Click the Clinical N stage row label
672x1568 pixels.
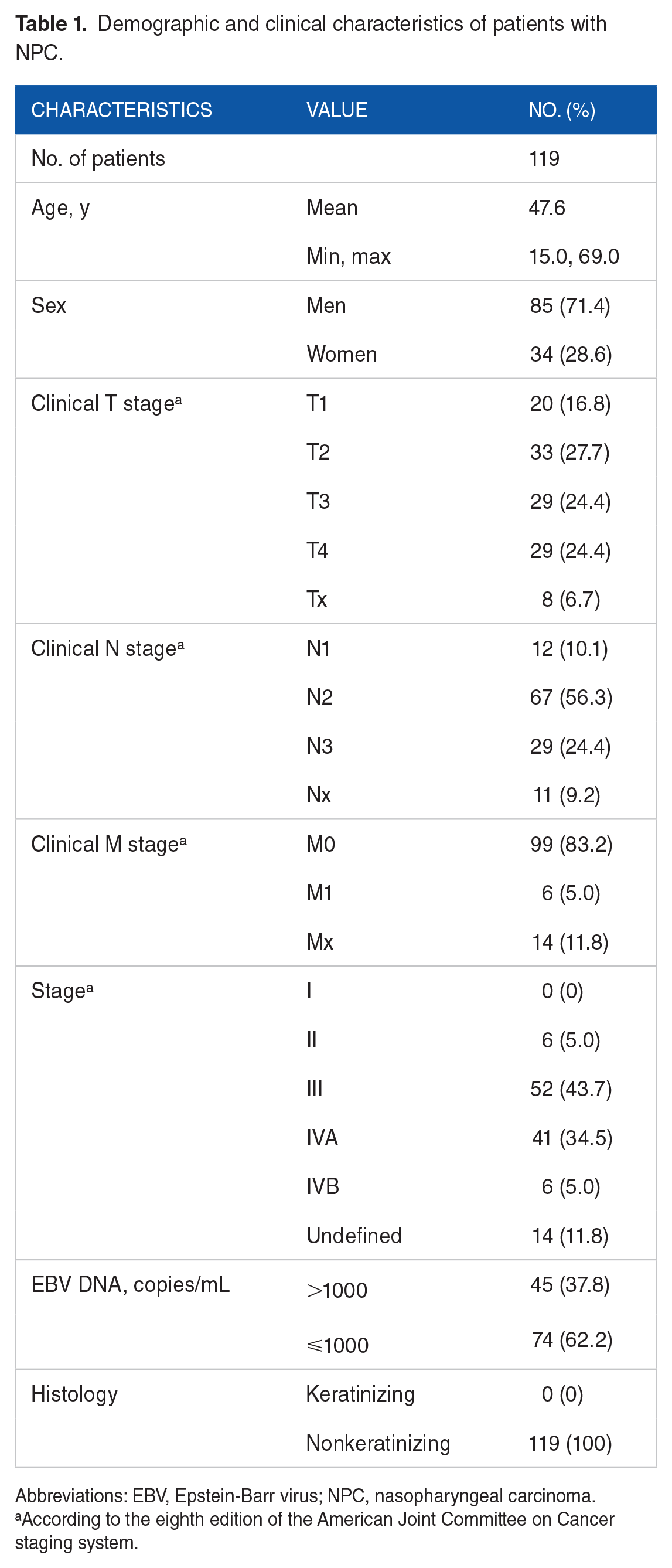pos(108,649)
